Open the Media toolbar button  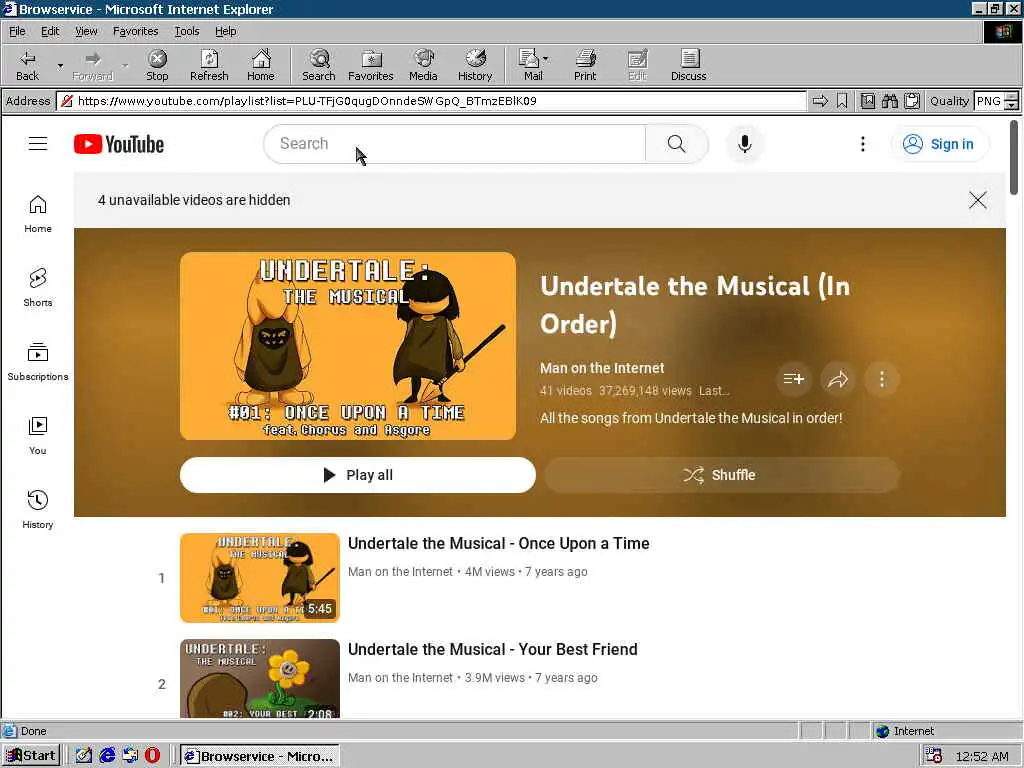(x=423, y=65)
